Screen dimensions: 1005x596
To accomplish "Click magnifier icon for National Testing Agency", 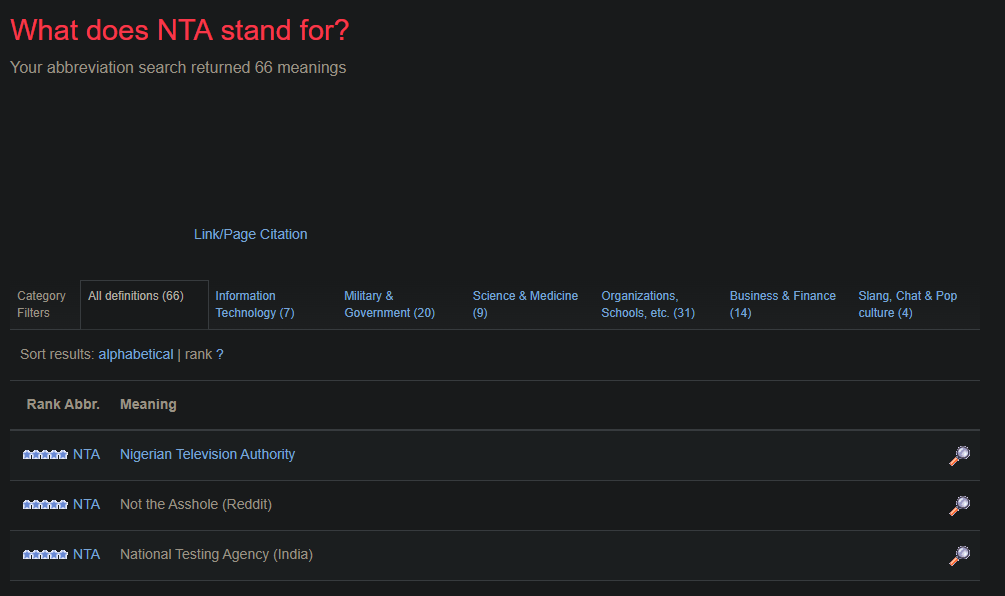I will point(959,556).
